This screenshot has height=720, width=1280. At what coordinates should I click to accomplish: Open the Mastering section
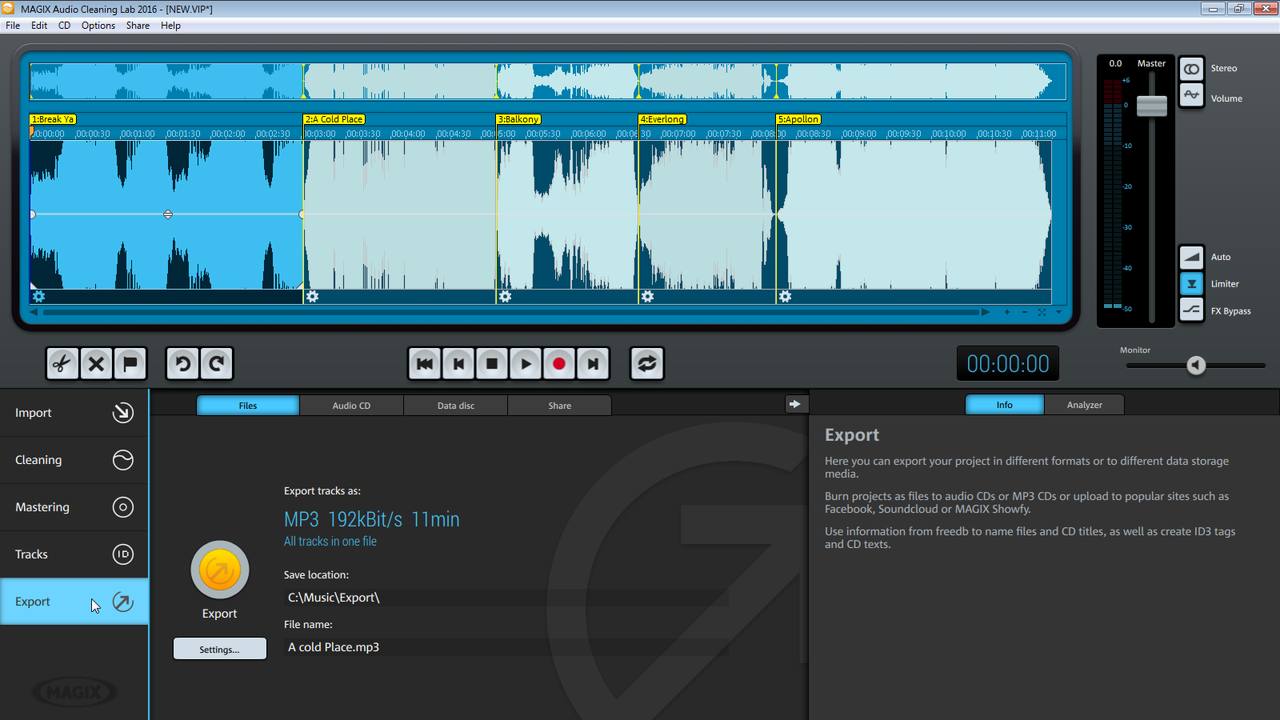(74, 507)
